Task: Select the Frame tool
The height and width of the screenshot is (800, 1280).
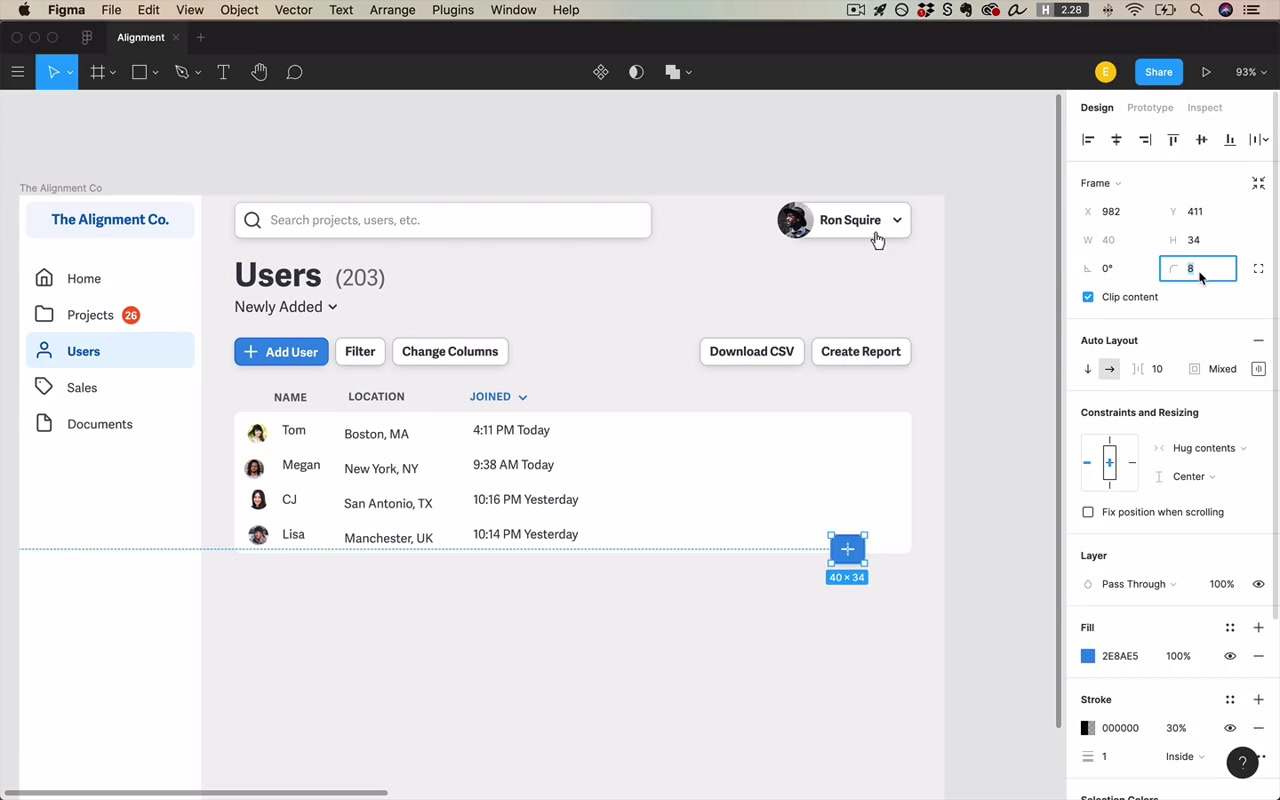Action: coord(97,72)
